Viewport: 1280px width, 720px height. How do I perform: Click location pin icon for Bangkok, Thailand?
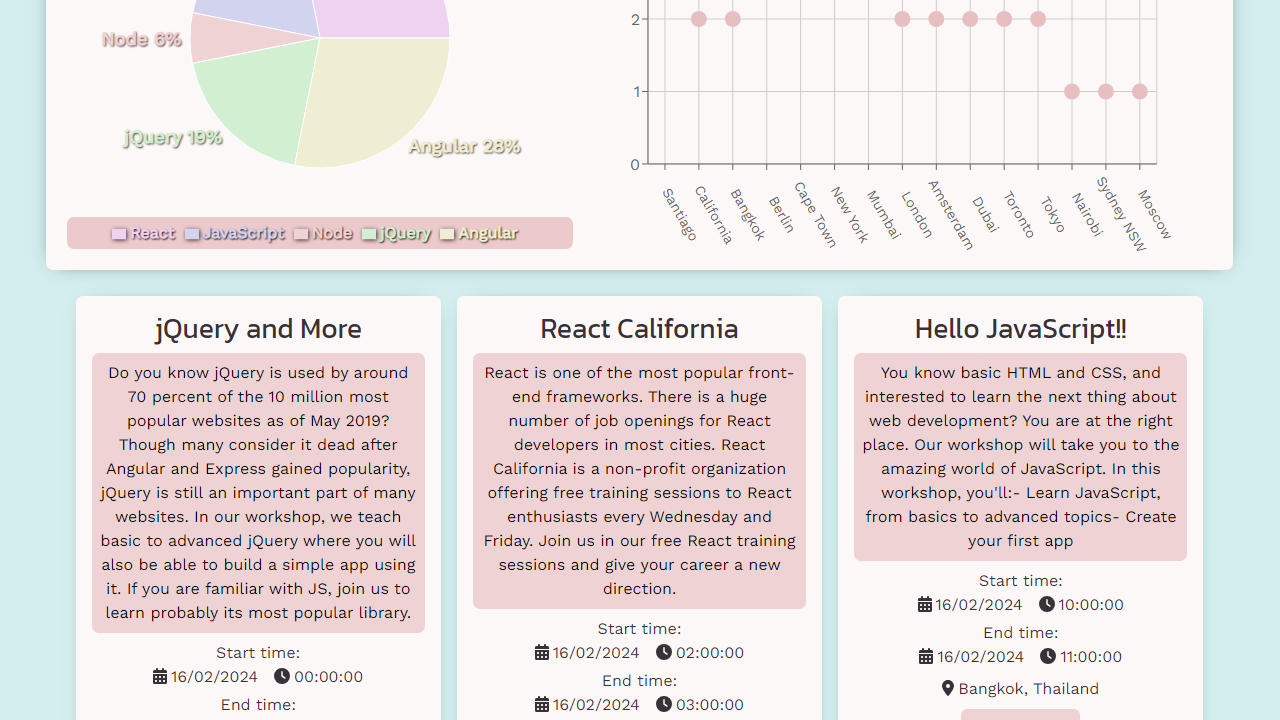(x=948, y=689)
